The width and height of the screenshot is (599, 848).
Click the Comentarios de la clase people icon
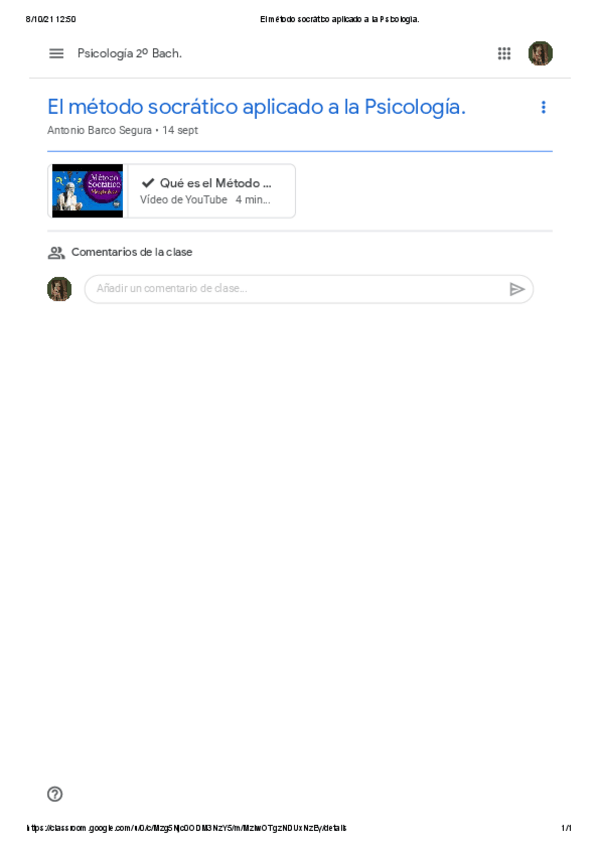click(56, 253)
